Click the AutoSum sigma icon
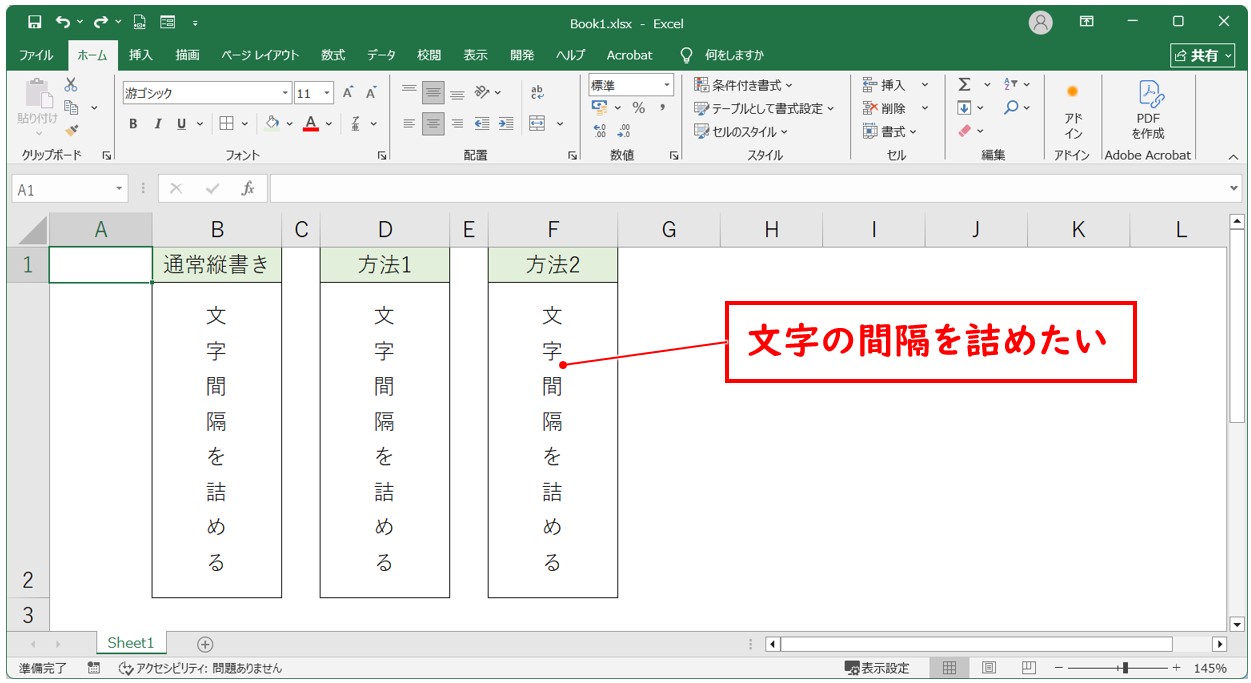1251x683 pixels. [964, 85]
